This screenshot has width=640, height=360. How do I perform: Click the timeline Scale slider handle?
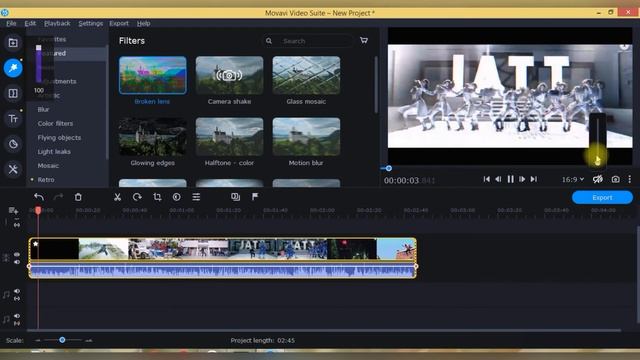tap(62, 340)
